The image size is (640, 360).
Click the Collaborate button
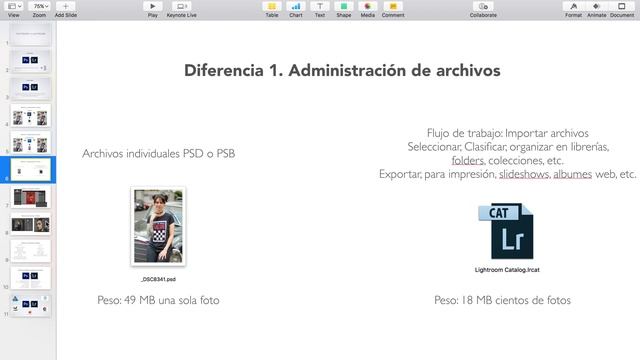(483, 7)
